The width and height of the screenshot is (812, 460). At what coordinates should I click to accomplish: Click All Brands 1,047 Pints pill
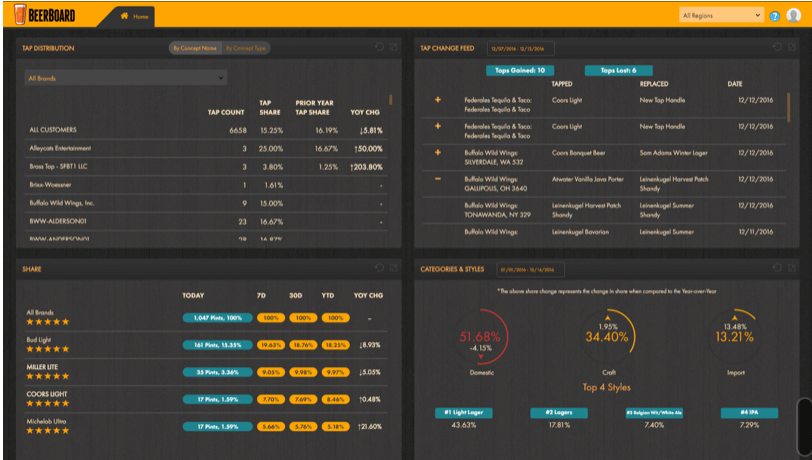(218, 318)
